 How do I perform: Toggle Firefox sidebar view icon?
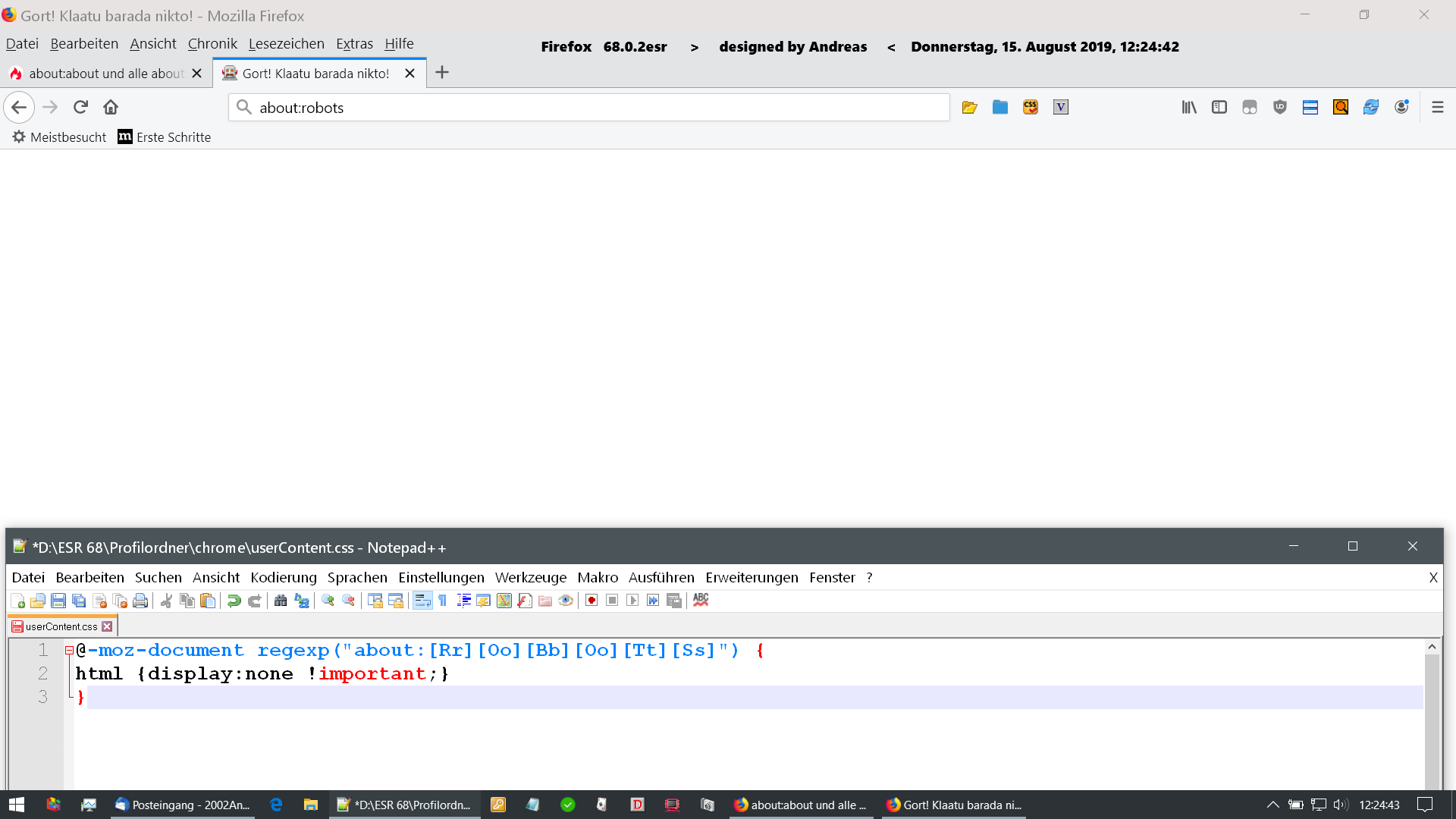pyautogui.click(x=1219, y=107)
